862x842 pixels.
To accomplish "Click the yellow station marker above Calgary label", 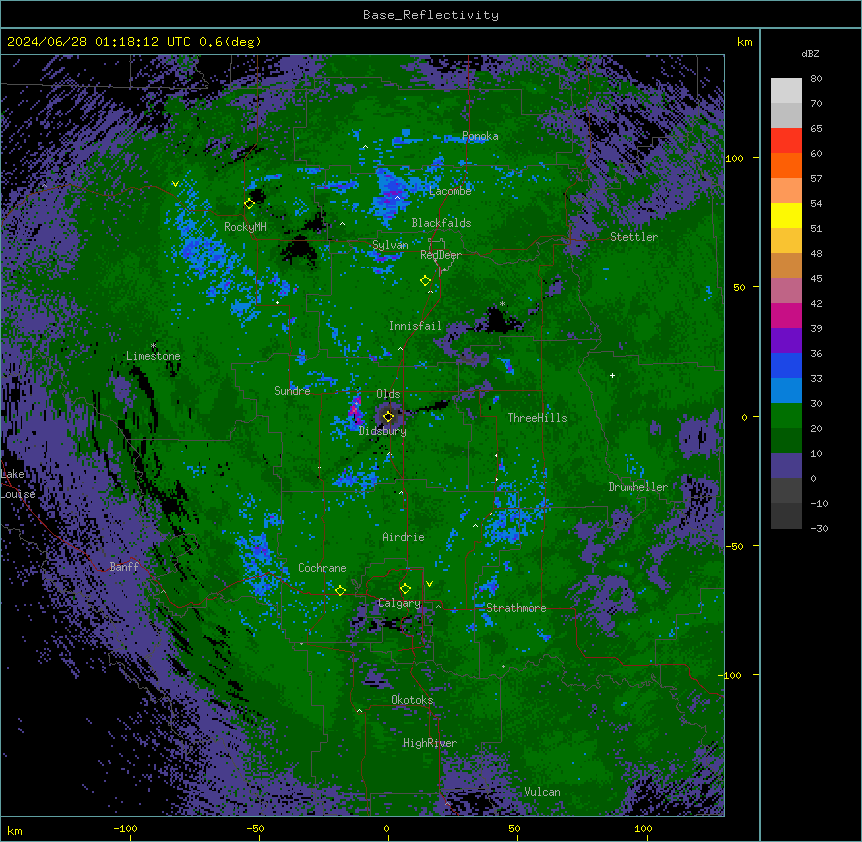I will [x=405, y=589].
